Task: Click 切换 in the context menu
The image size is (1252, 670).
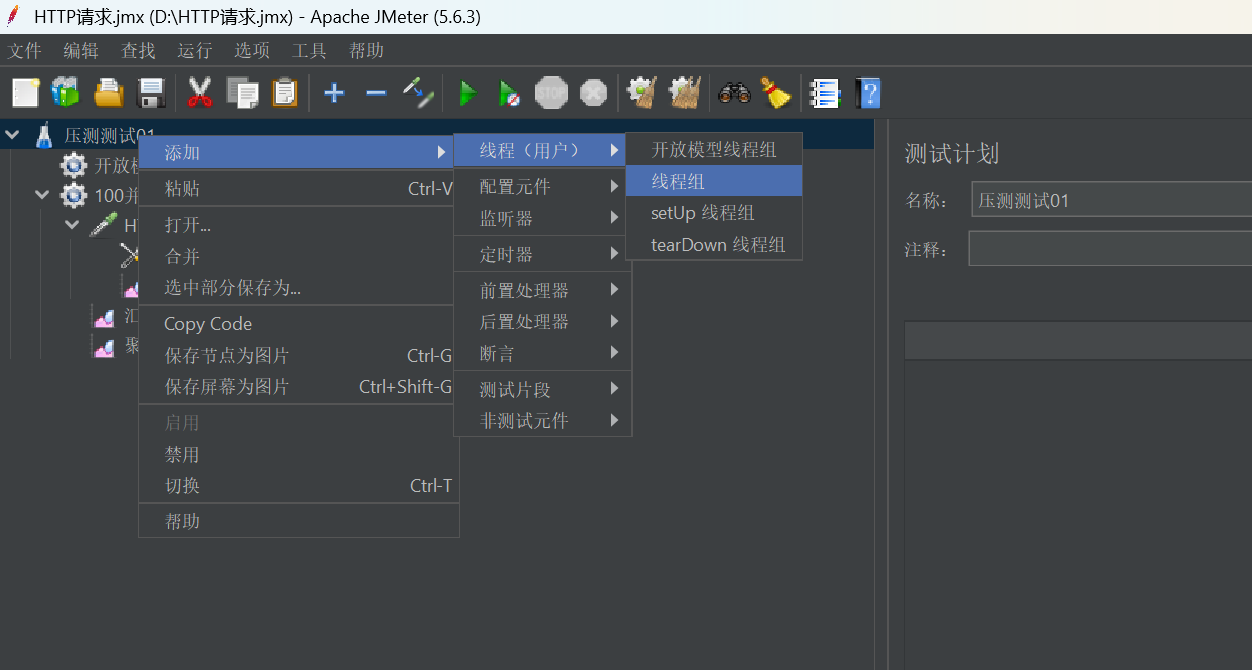Action: (x=298, y=485)
